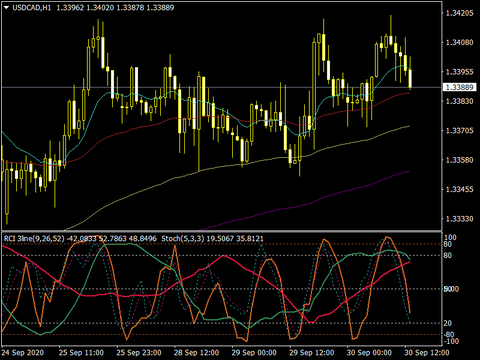Click the 28 Sep 12:00 time label
Screen dimensions: 480x360
click(x=197, y=353)
